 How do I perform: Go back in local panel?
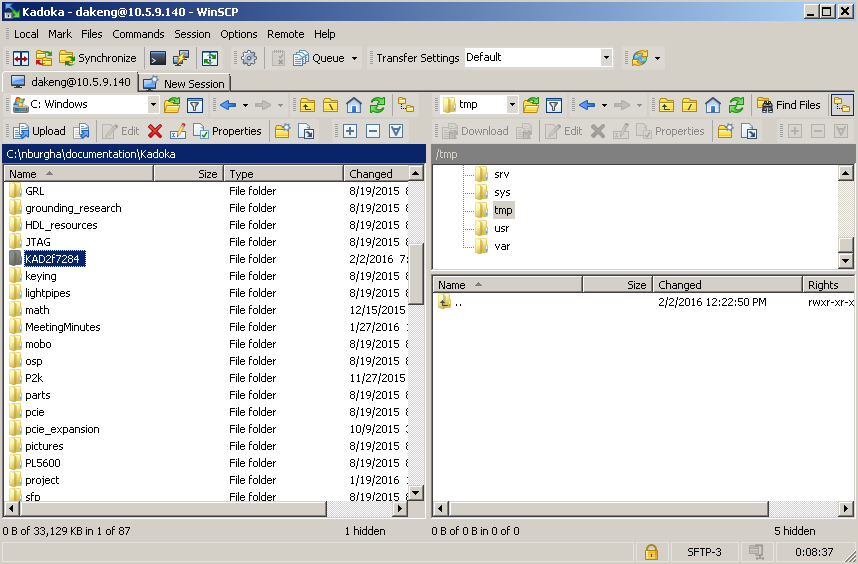click(228, 105)
